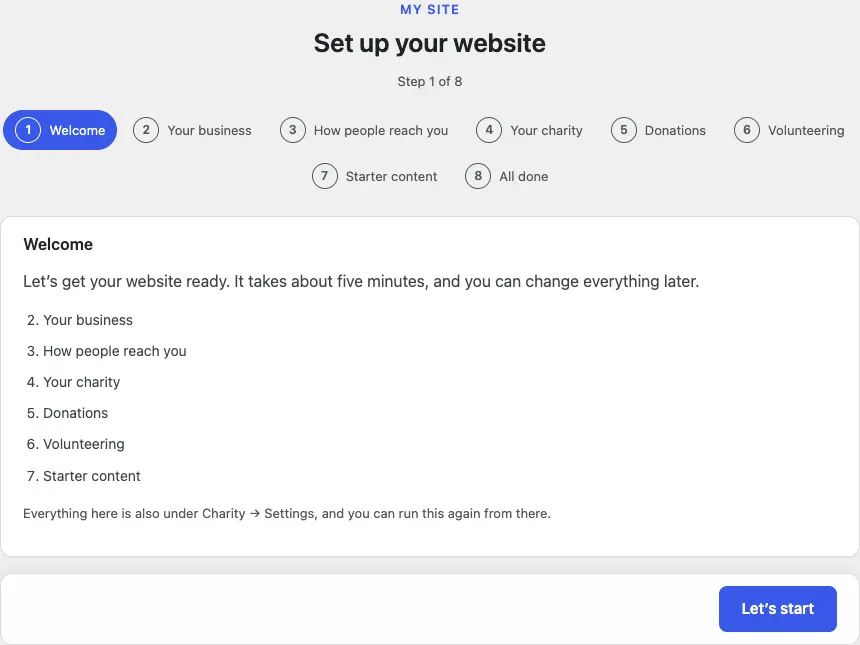The height and width of the screenshot is (645, 860).
Task: Switch to the Donations step
Action: pos(658,130)
